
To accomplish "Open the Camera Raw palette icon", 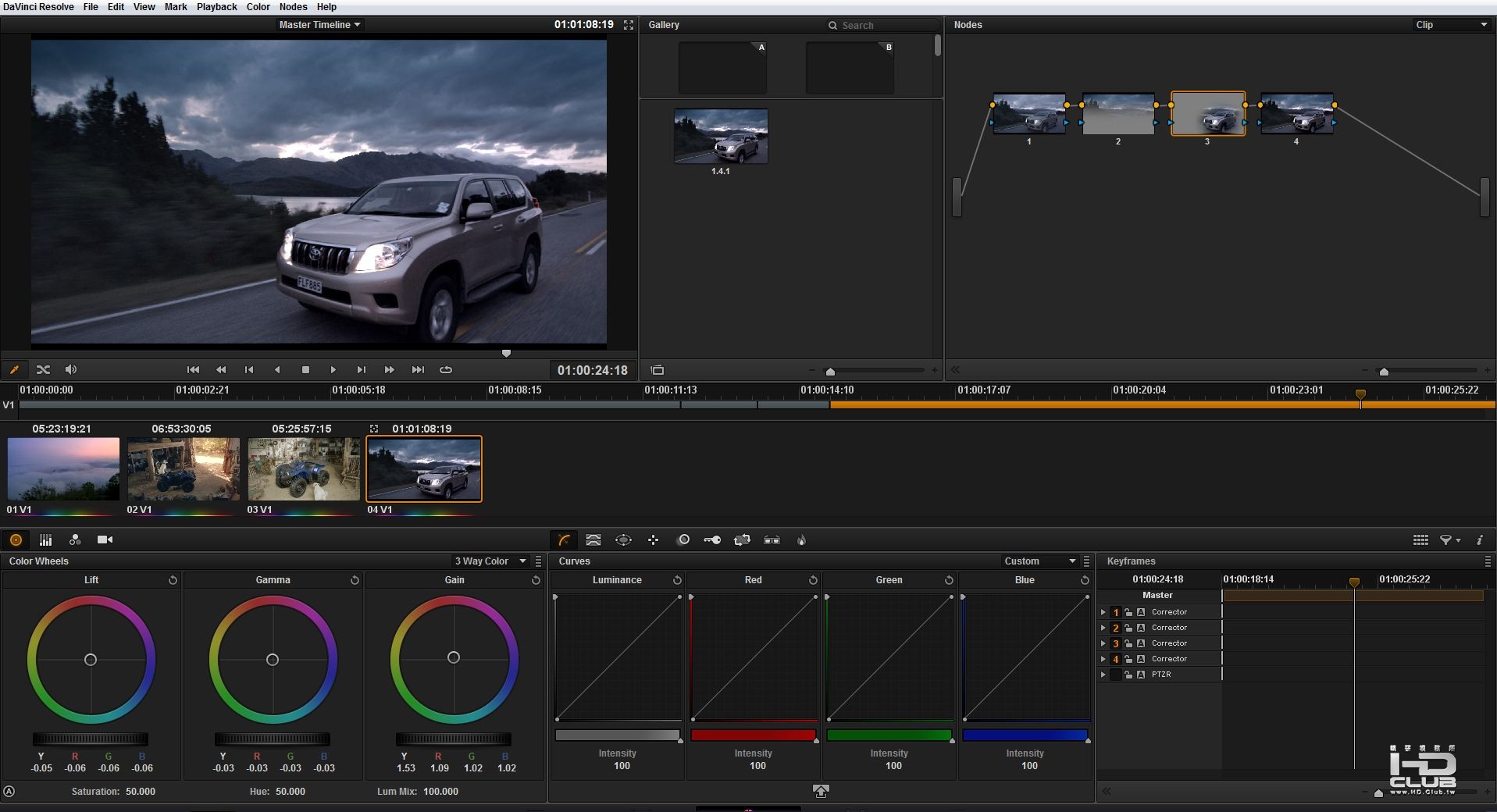I will pyautogui.click(x=105, y=540).
